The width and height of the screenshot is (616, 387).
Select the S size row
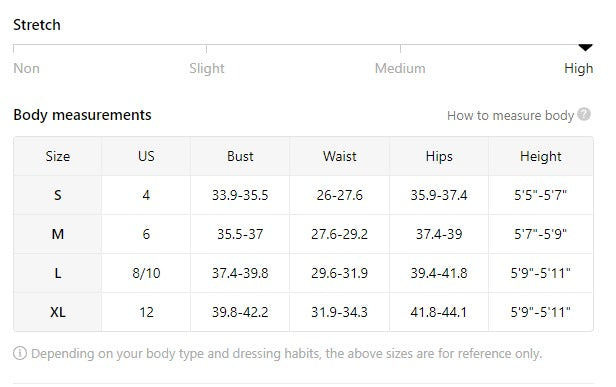tap(303, 195)
